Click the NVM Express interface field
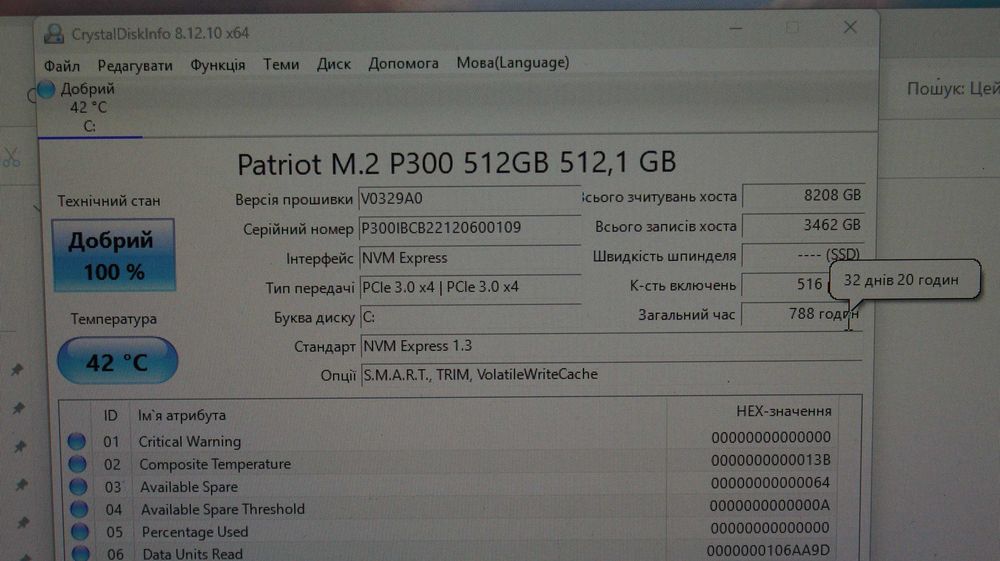The image size is (1000, 561). pyautogui.click(x=470, y=258)
